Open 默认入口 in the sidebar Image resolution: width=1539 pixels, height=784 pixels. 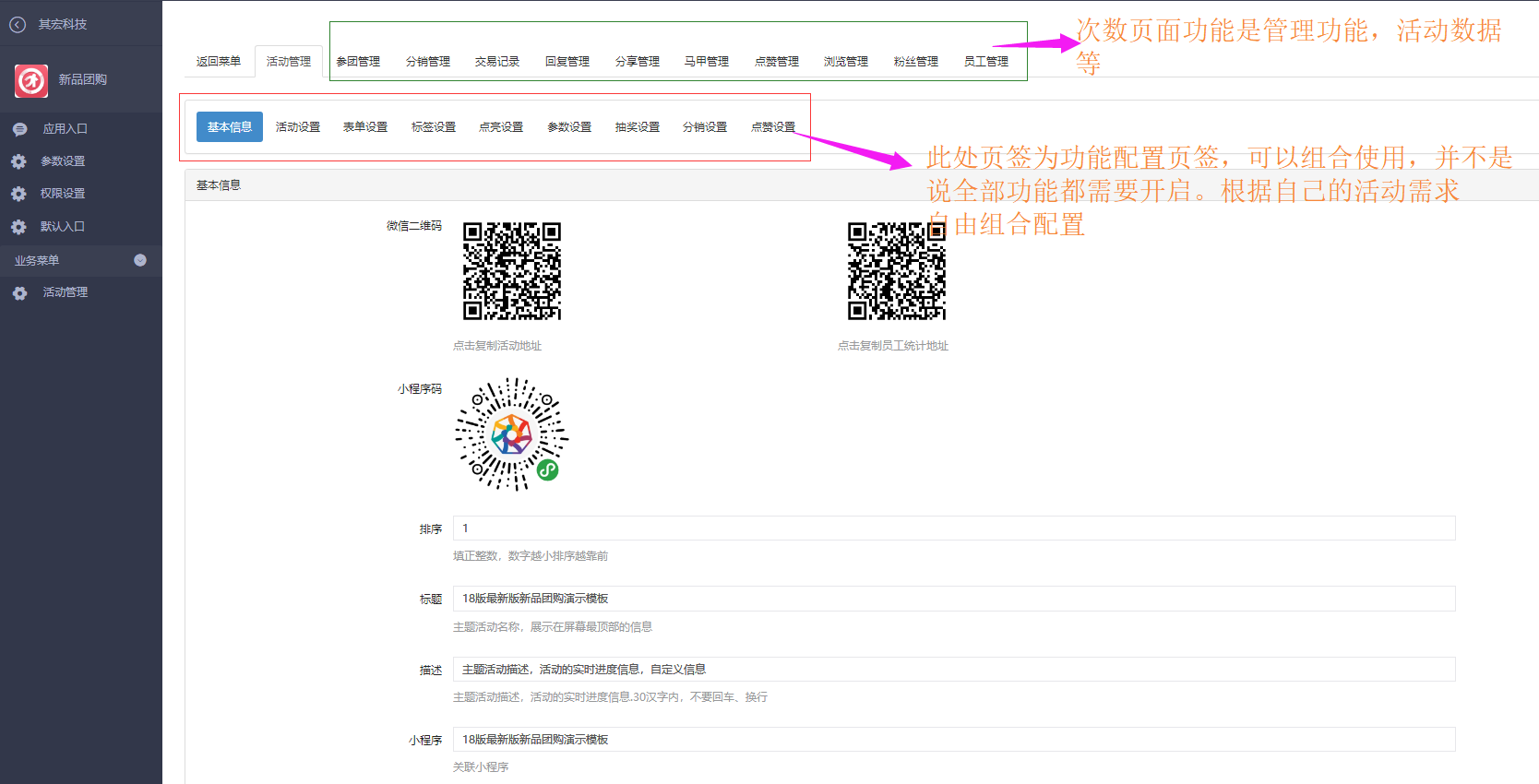pos(63,227)
